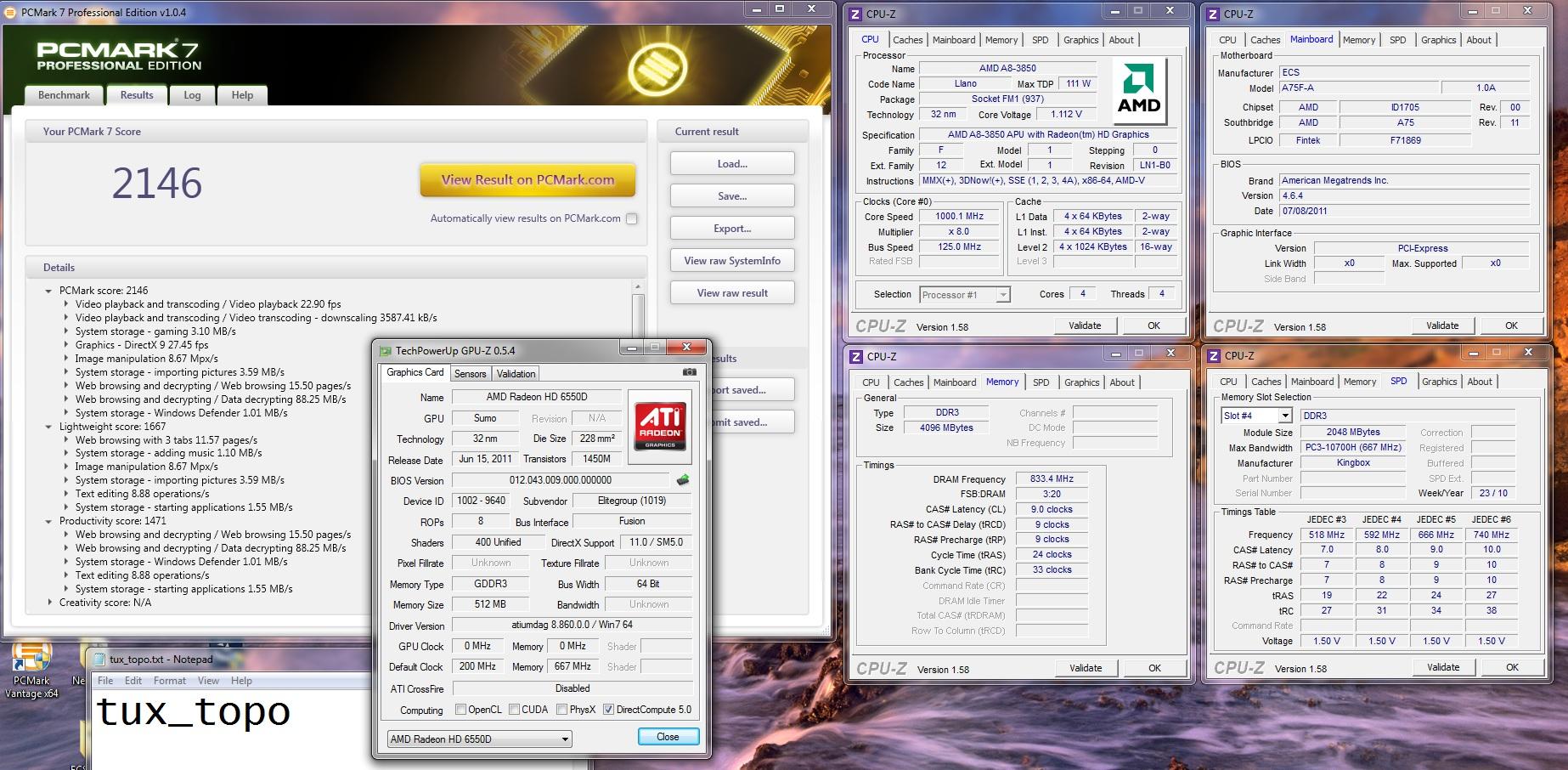
Task: Open Caches tab in CPU-Z CPU window
Action: tap(907, 40)
